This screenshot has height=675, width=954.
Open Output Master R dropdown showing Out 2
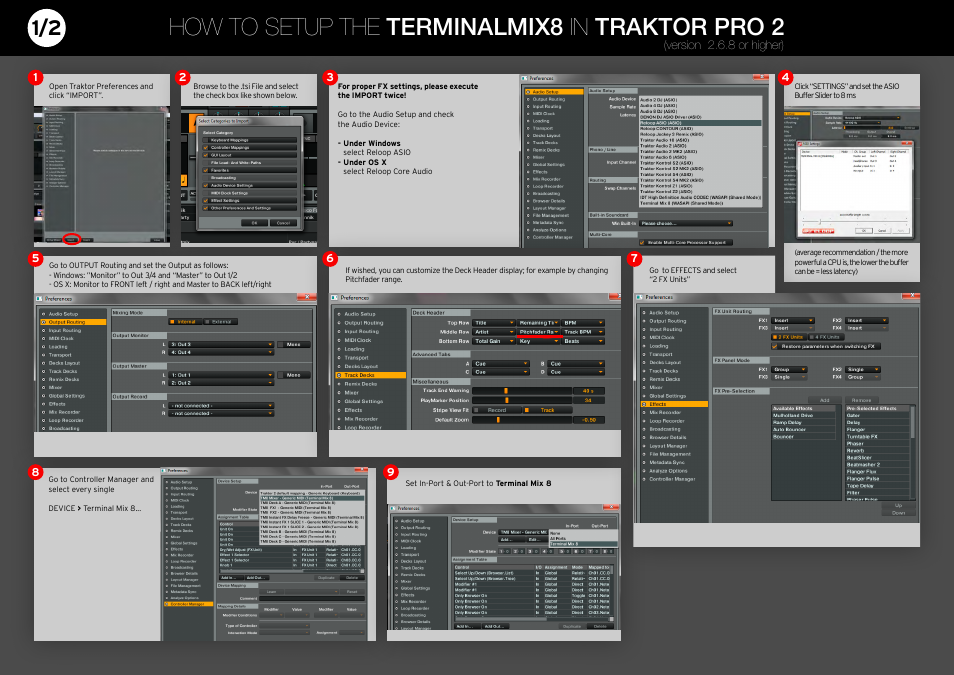click(221, 383)
